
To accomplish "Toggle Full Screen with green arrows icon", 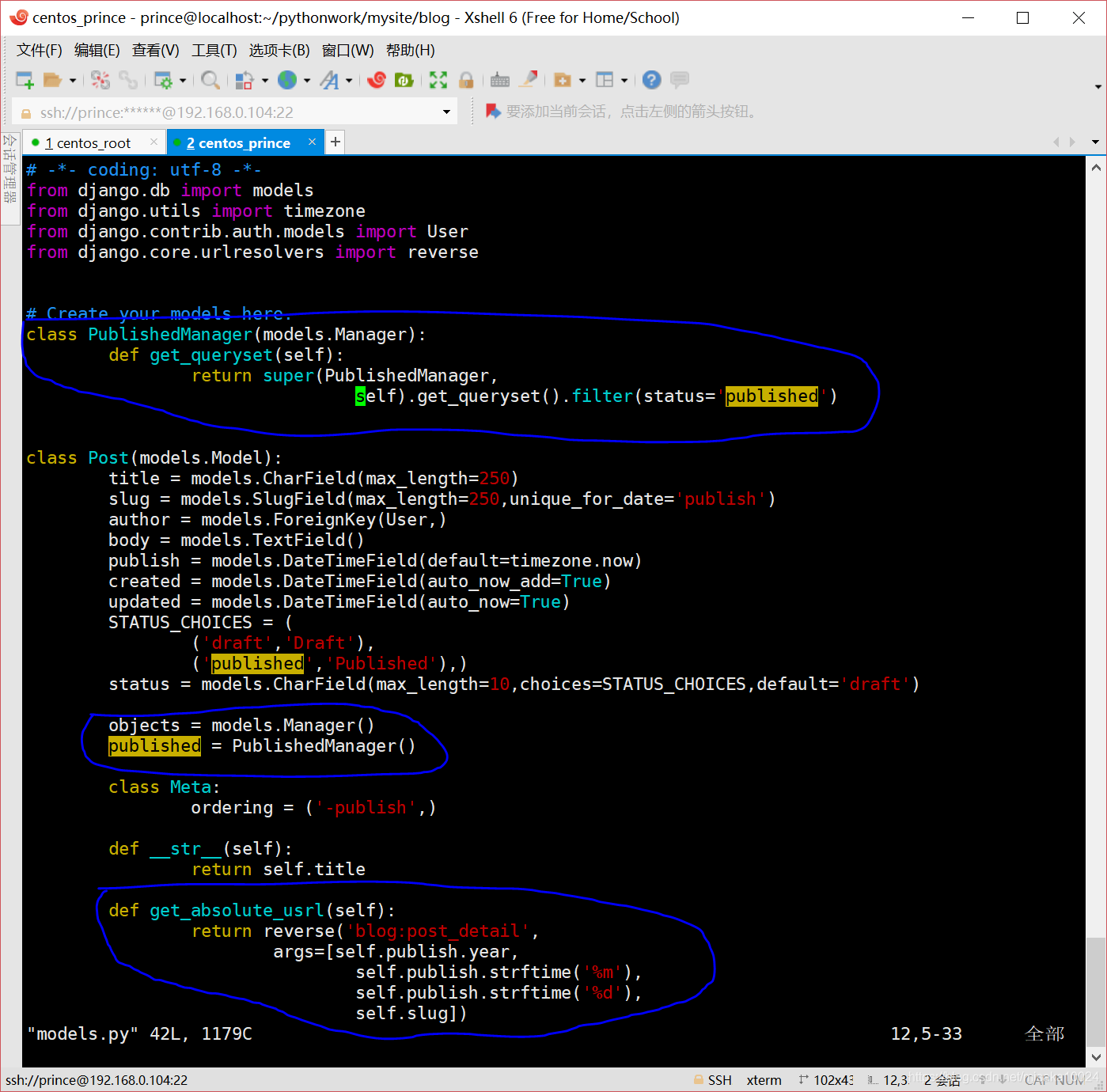I will pyautogui.click(x=438, y=80).
